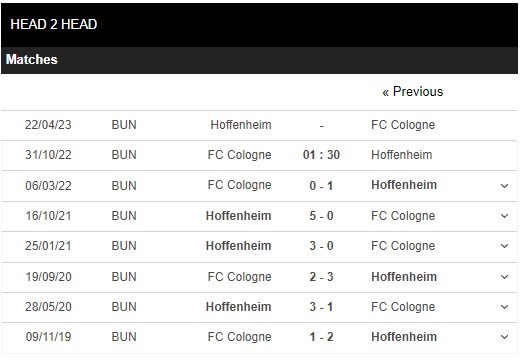
Task: Select the Matches tab header
Action: [32, 59]
